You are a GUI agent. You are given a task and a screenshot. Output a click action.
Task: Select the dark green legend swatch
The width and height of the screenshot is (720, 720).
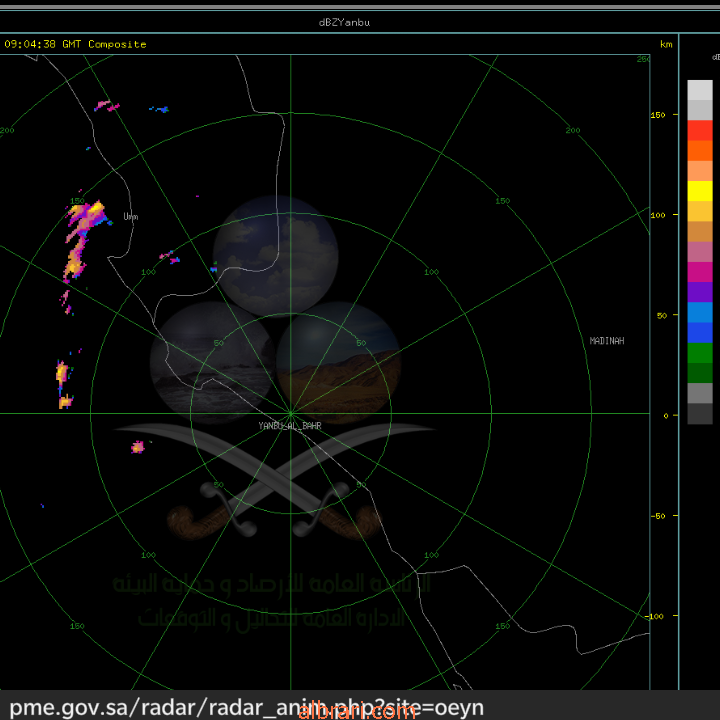pyautogui.click(x=700, y=373)
